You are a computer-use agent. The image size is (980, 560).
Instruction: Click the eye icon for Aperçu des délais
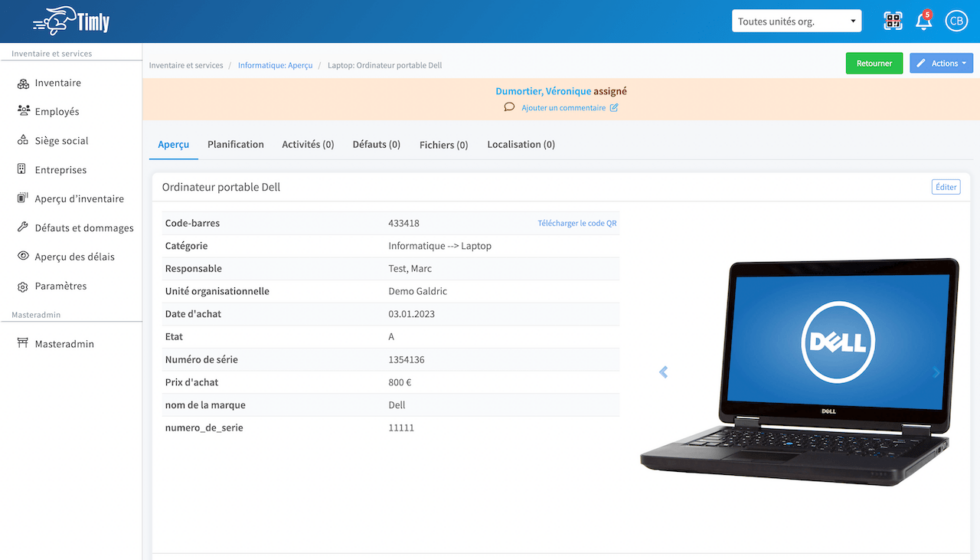point(23,256)
